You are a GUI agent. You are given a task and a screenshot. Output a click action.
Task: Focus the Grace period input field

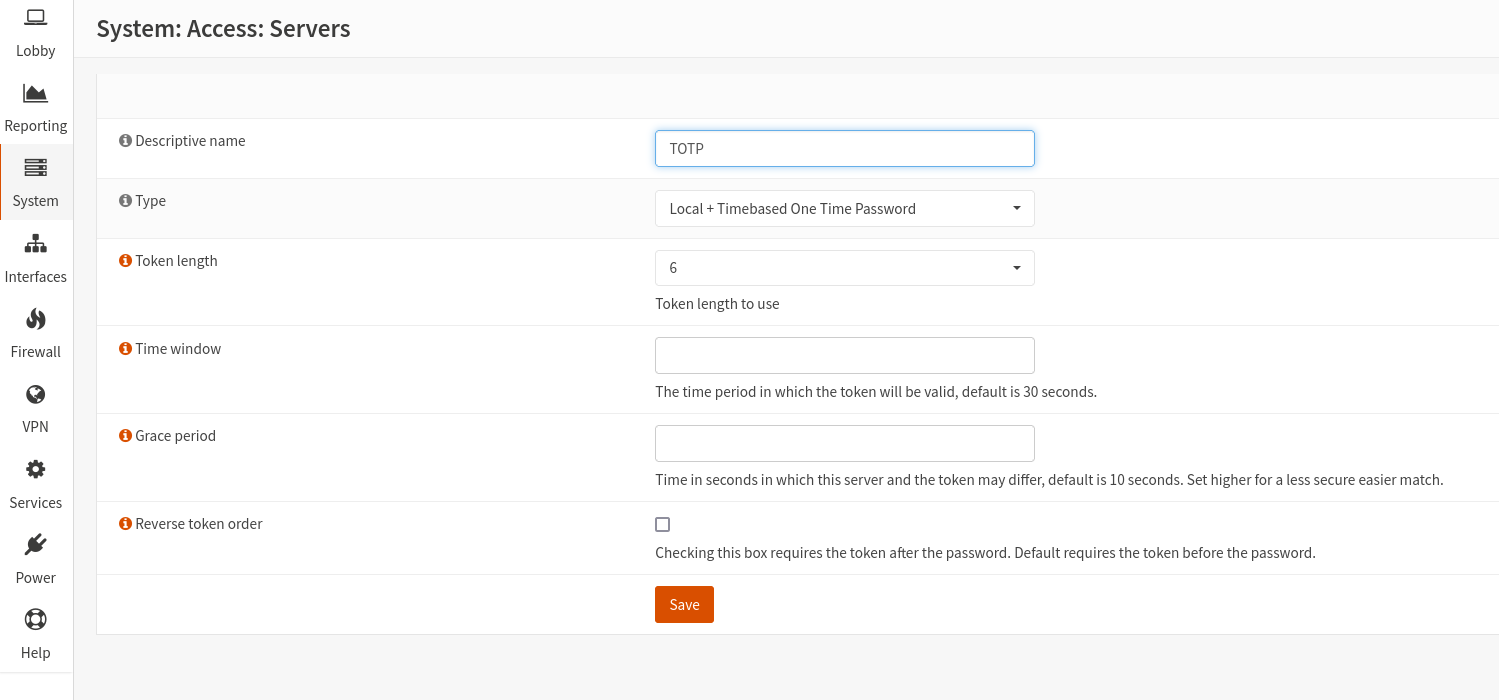(845, 443)
